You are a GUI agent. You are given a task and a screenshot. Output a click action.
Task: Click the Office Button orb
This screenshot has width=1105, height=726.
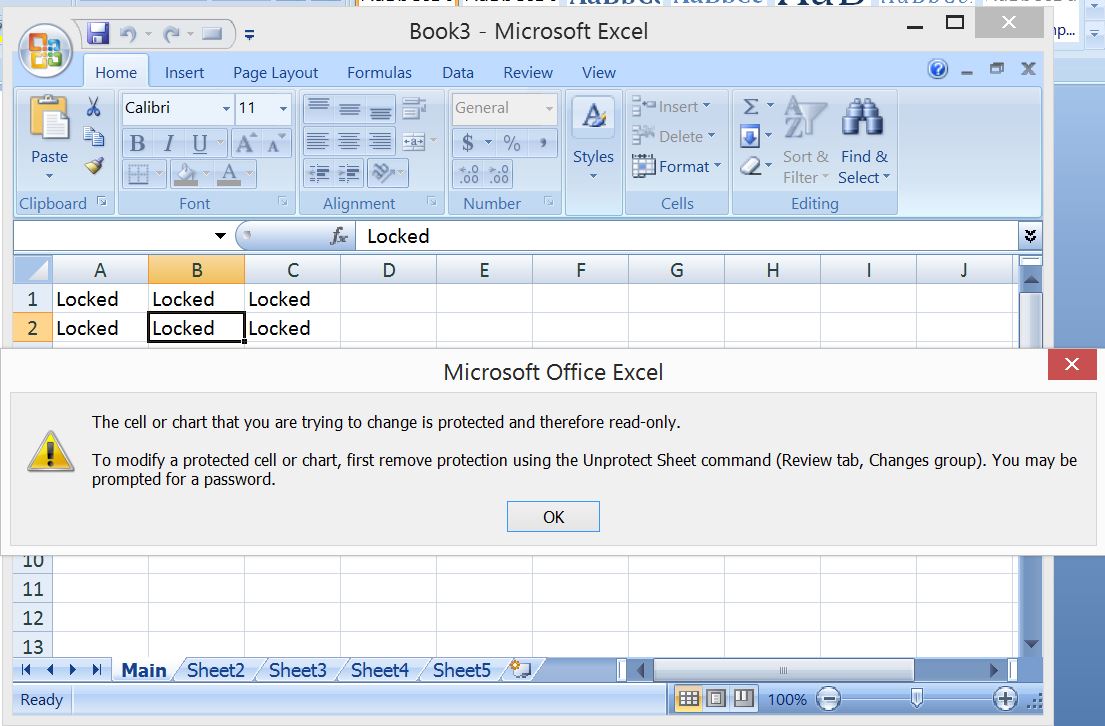point(46,51)
